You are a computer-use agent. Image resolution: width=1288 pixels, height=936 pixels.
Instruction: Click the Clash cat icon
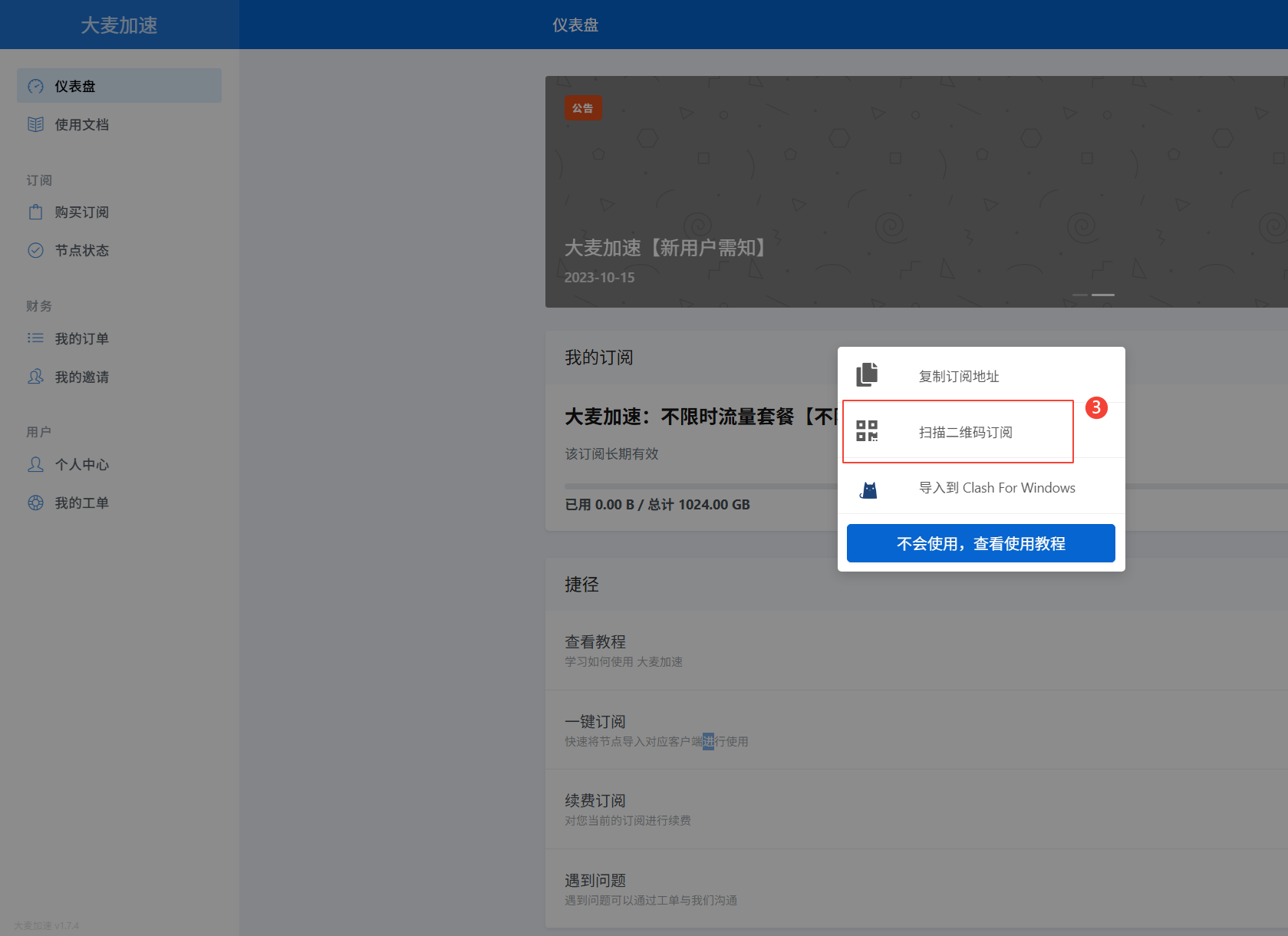[x=868, y=489]
